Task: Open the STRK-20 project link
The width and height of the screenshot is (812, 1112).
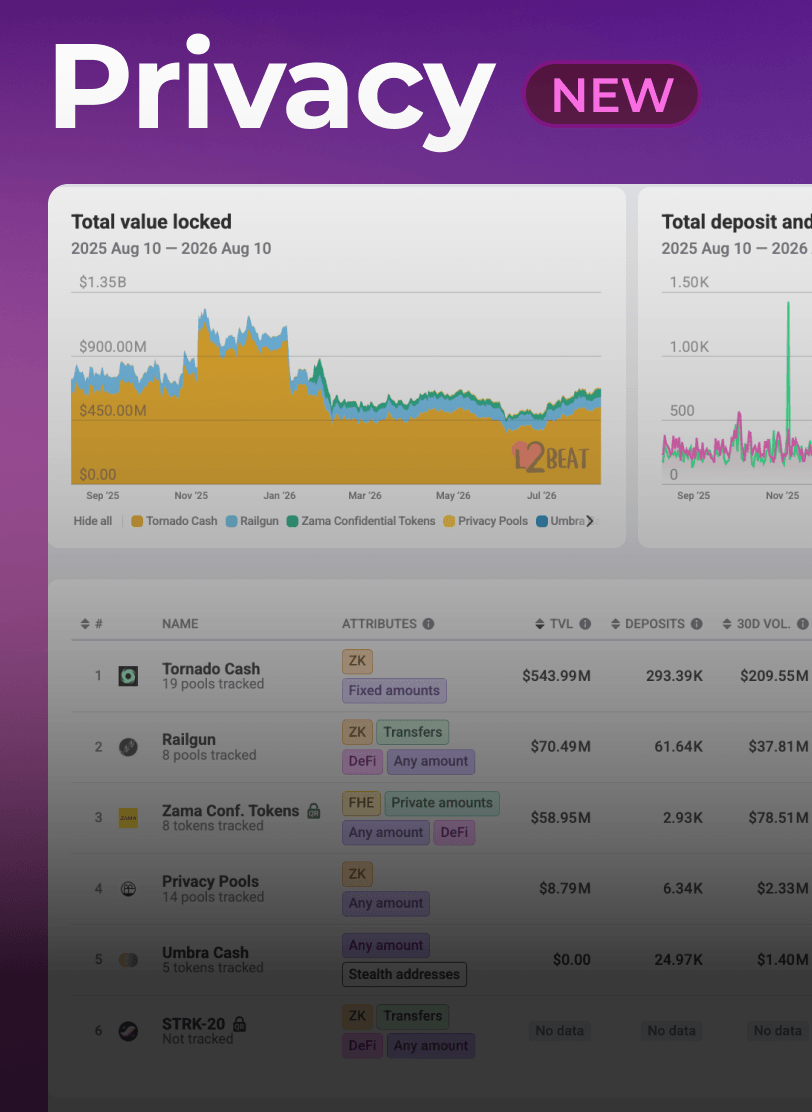Action: click(193, 1023)
